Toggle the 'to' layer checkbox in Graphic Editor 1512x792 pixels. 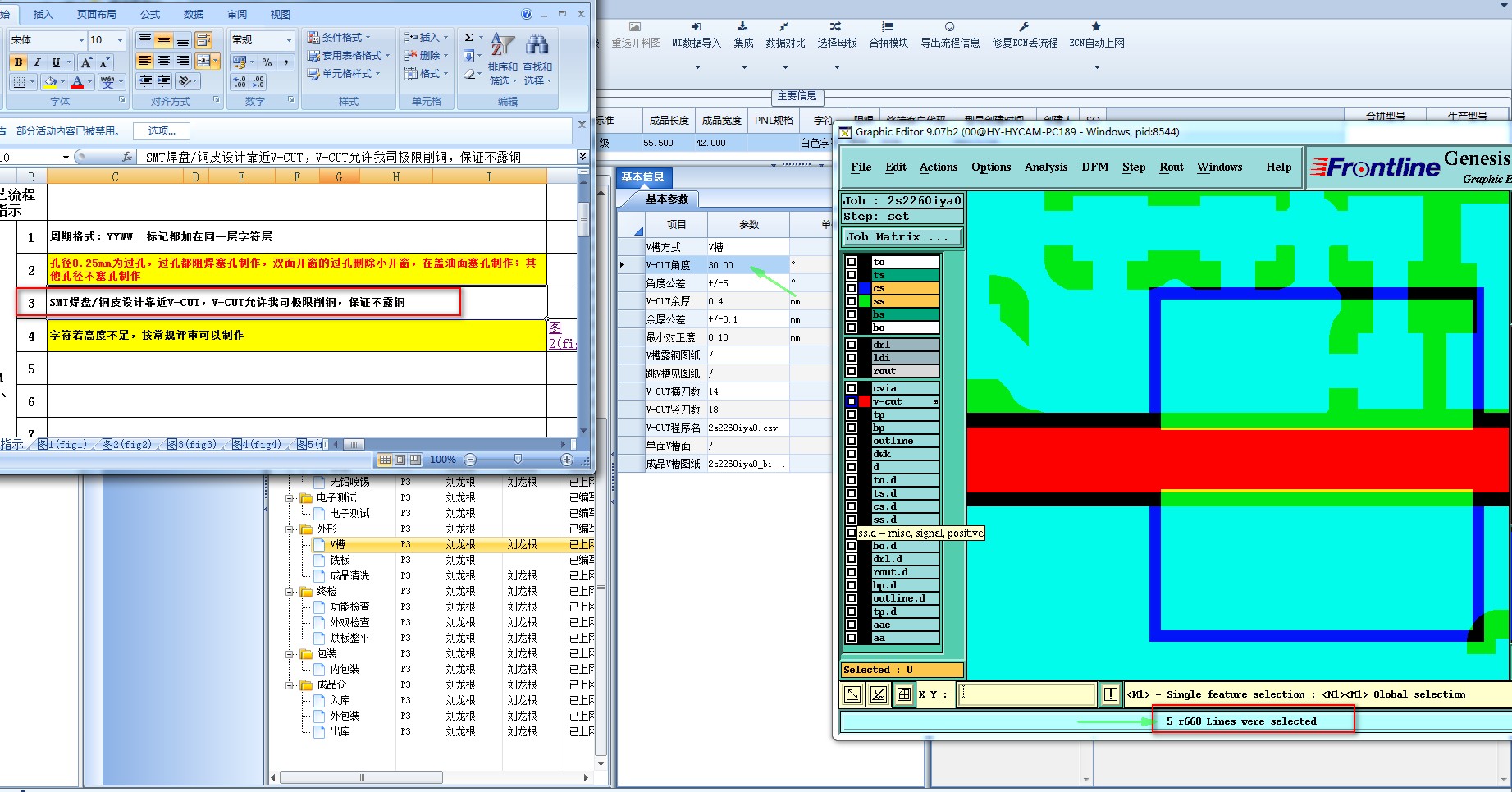tap(852, 262)
